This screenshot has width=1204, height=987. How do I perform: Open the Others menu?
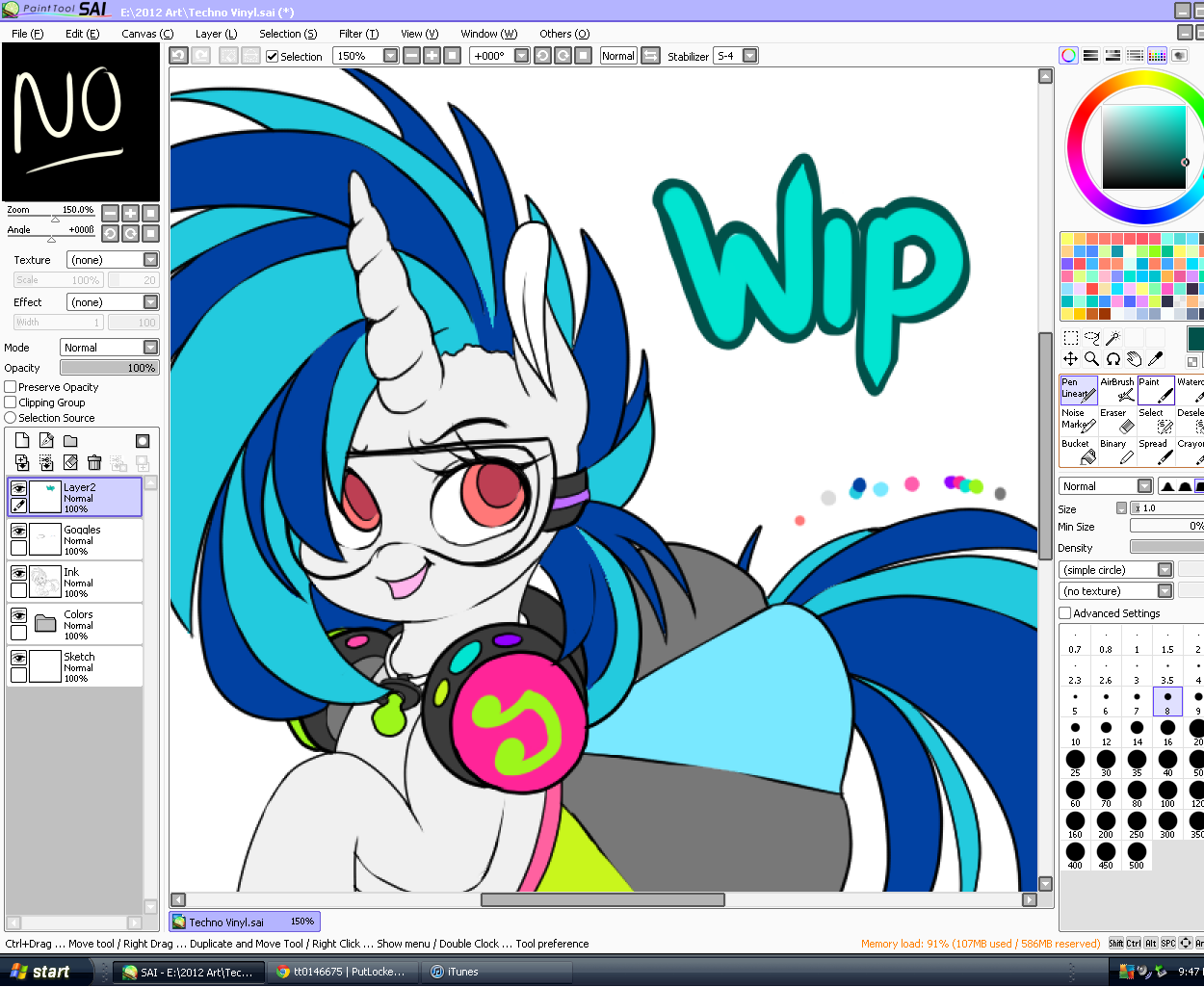coord(564,34)
